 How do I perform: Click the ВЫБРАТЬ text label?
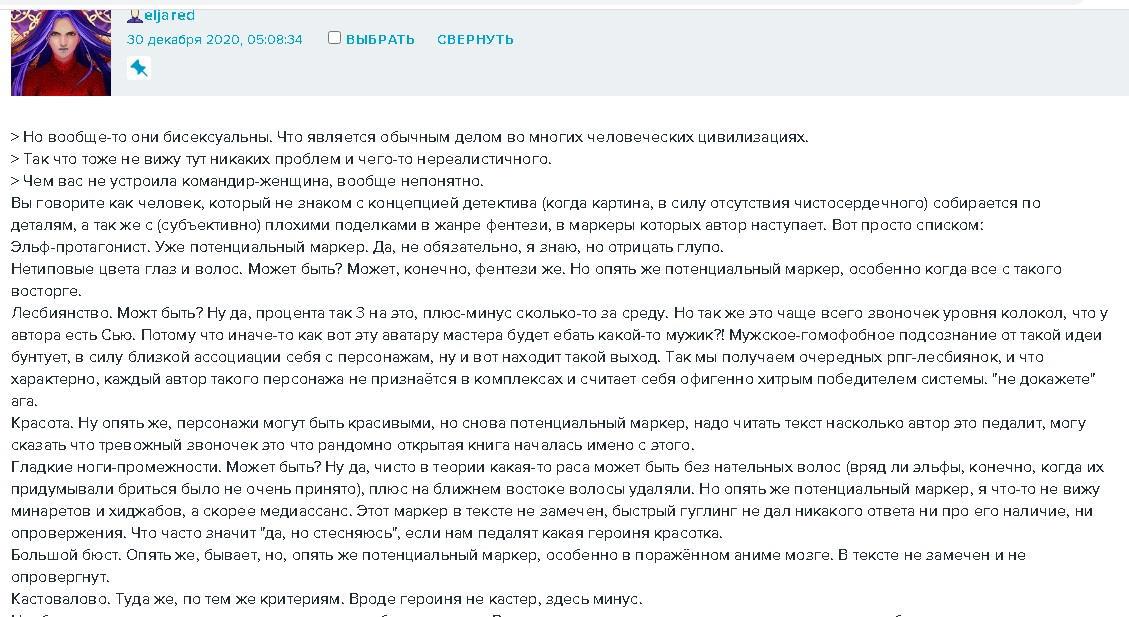click(380, 40)
